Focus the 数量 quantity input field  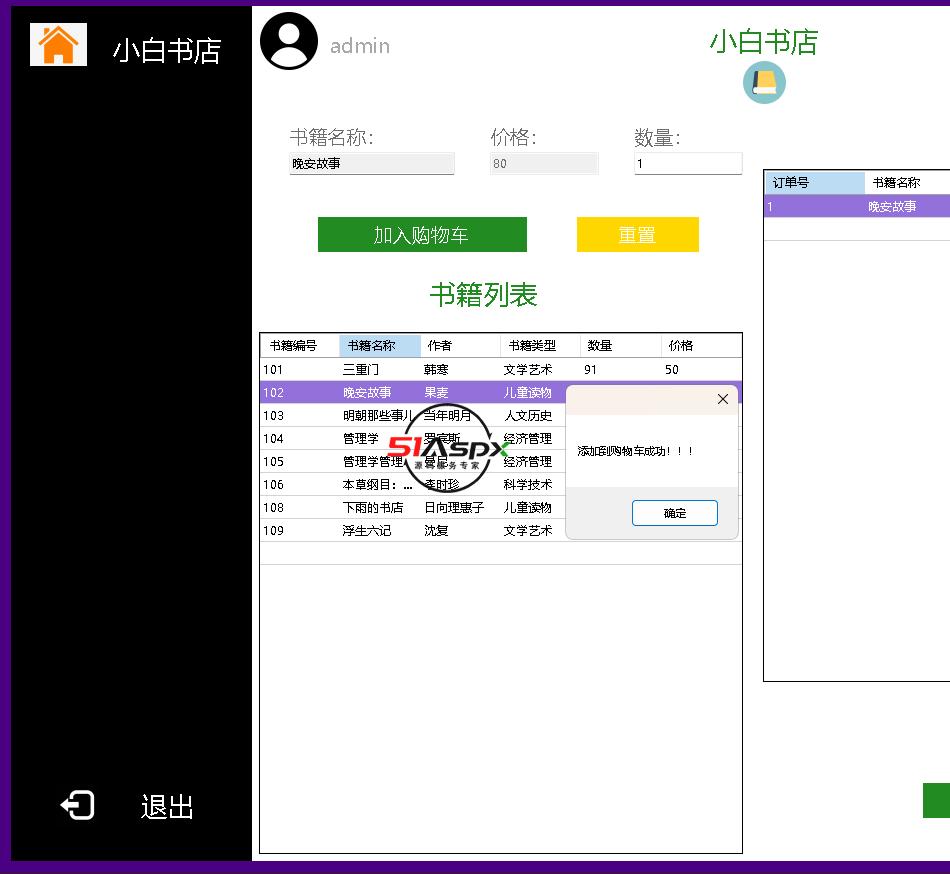[x=687, y=164]
